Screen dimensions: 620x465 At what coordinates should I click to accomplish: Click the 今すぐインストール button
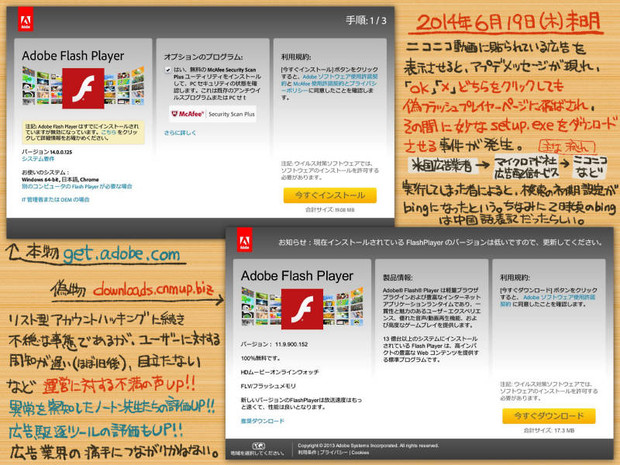point(330,195)
